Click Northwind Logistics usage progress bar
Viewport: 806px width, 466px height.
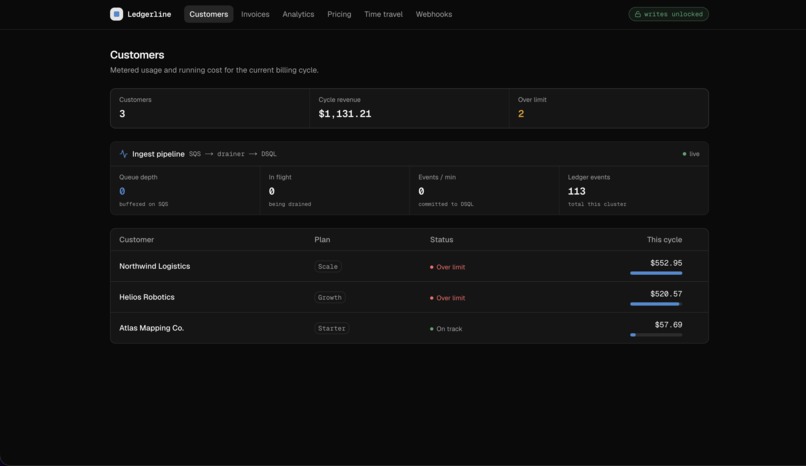click(656, 273)
